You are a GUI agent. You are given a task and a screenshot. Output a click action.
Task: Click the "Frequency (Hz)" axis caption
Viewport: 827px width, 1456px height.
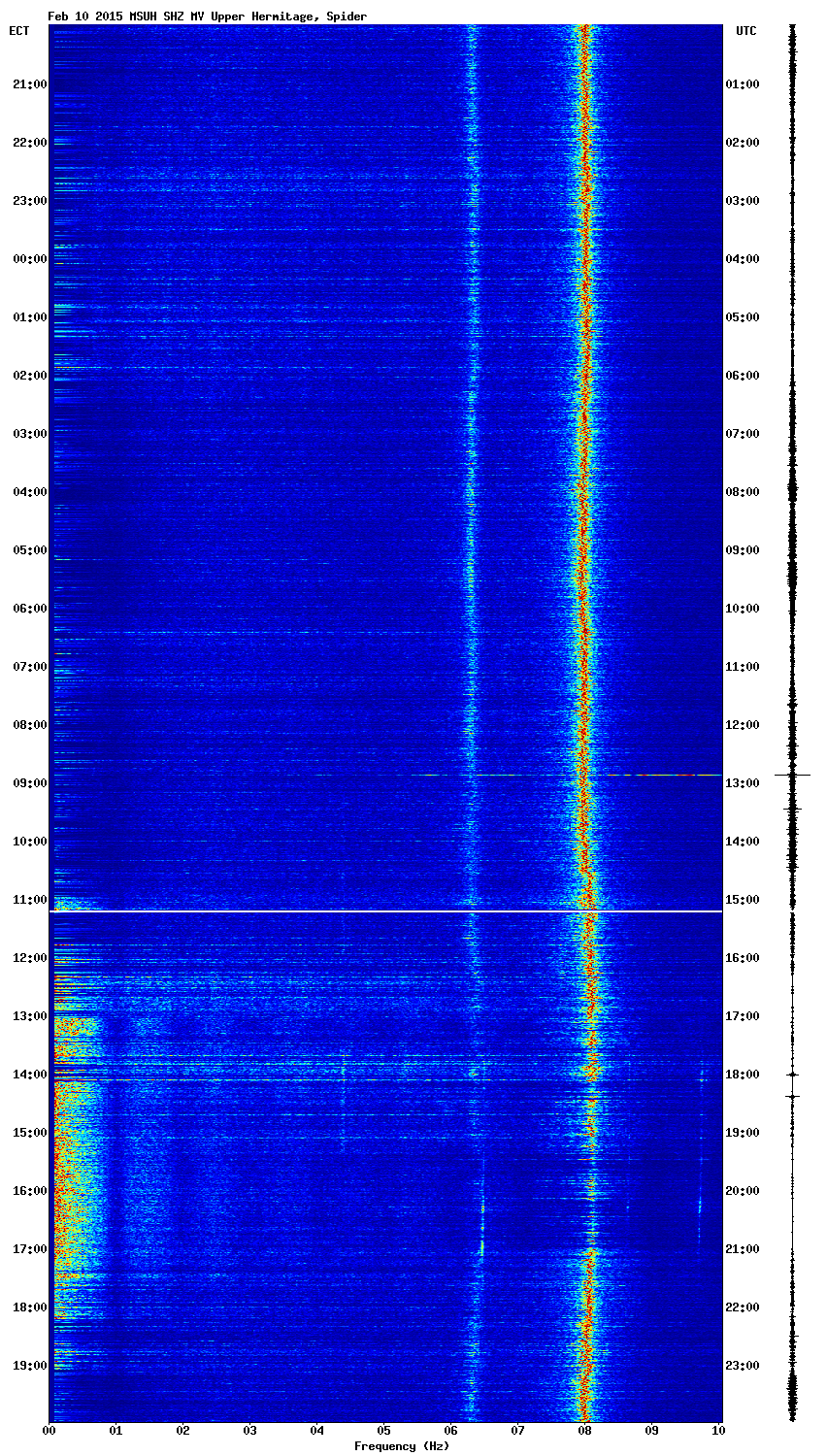pos(401,1446)
